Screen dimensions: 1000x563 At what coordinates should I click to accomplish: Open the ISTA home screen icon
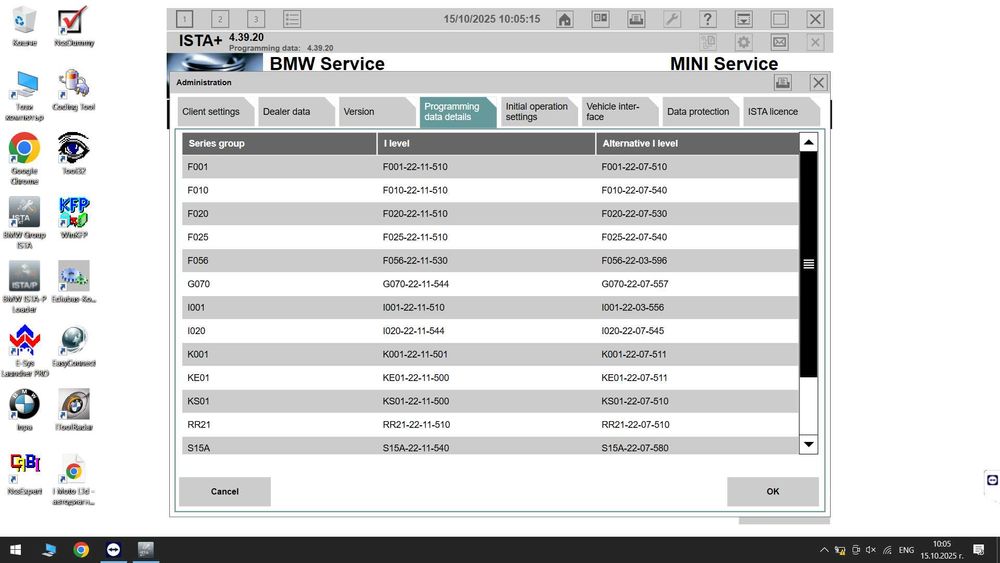pos(564,19)
